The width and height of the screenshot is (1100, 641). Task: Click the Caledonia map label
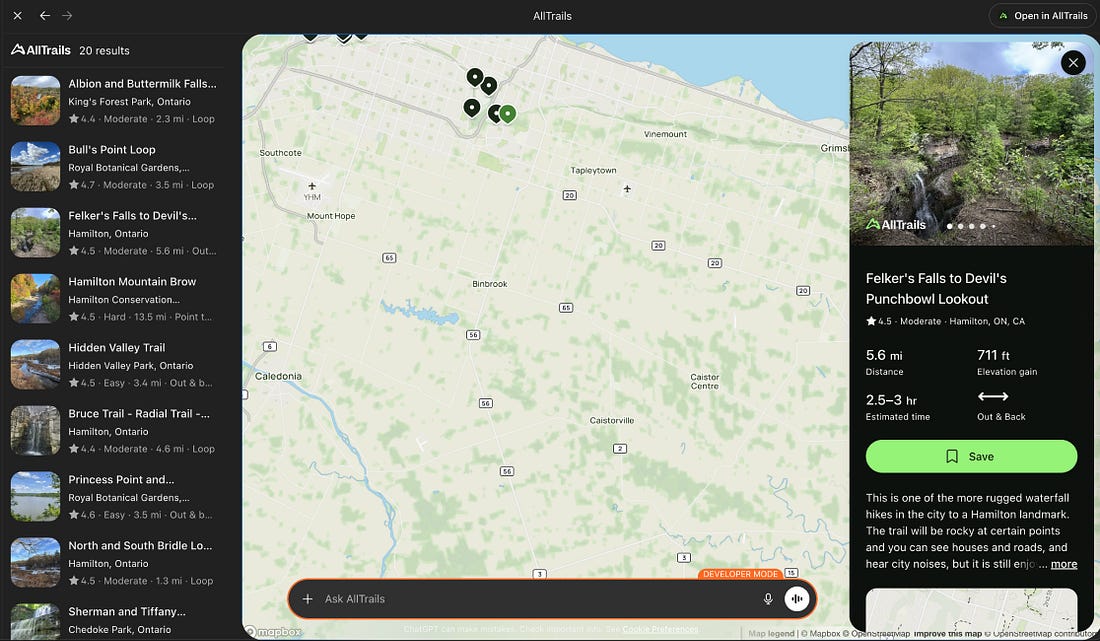pyautogui.click(x=278, y=376)
